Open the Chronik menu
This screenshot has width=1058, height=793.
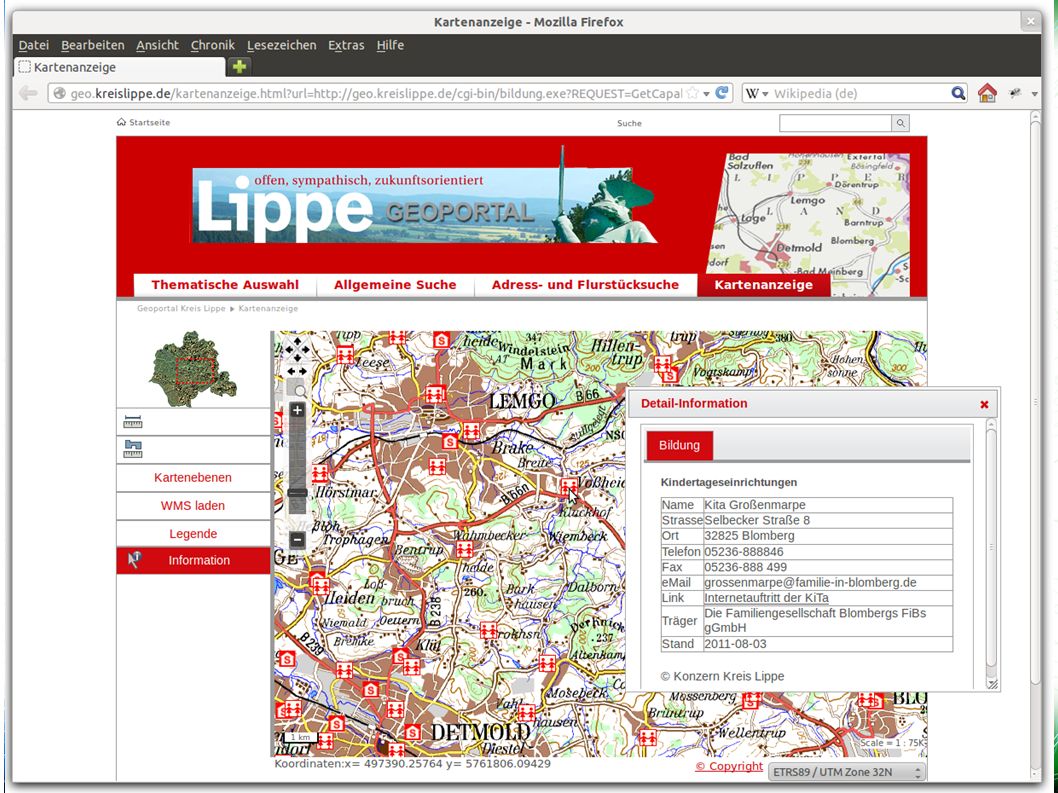point(213,45)
